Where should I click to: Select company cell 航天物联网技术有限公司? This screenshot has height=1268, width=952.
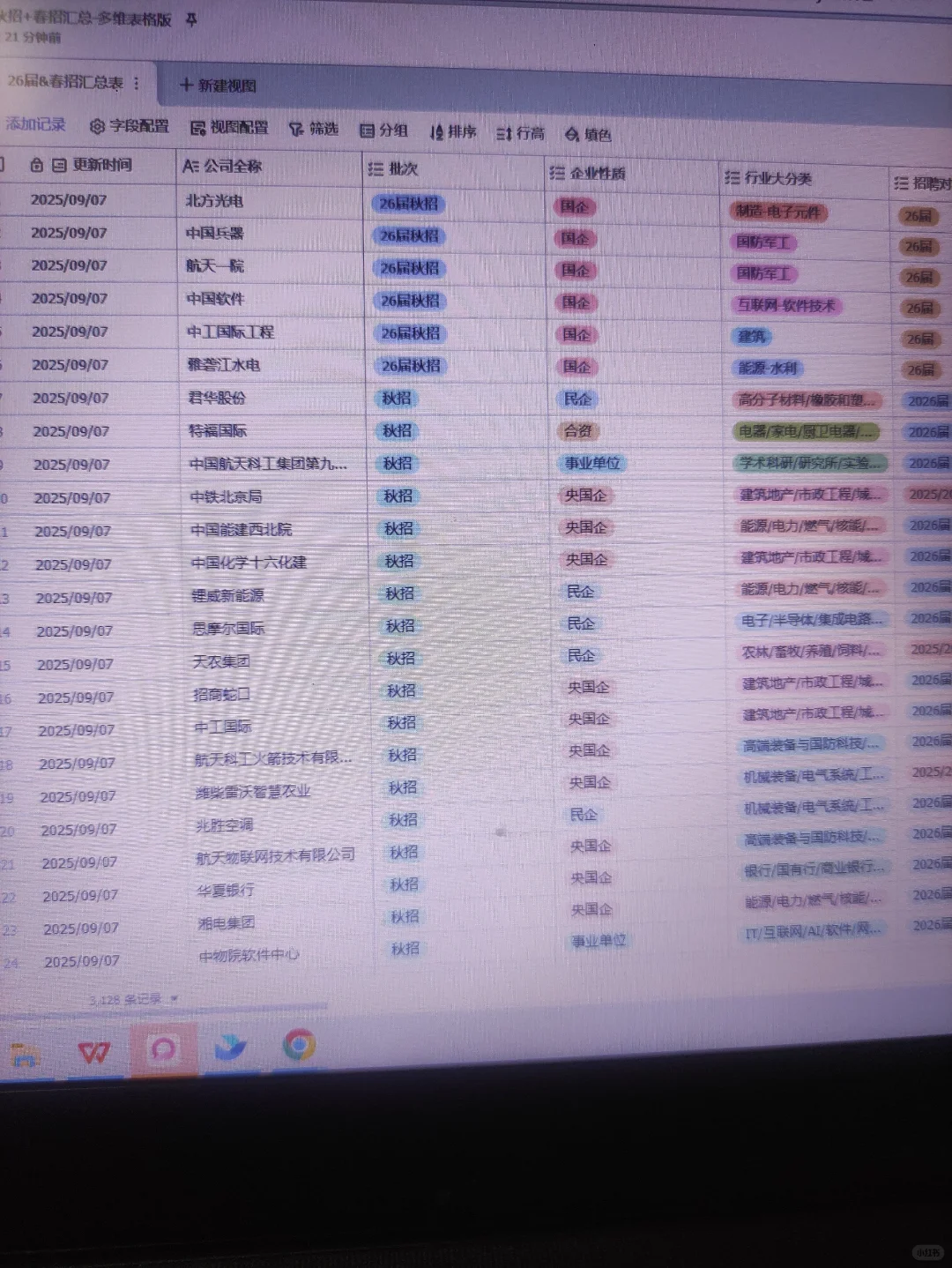275,856
